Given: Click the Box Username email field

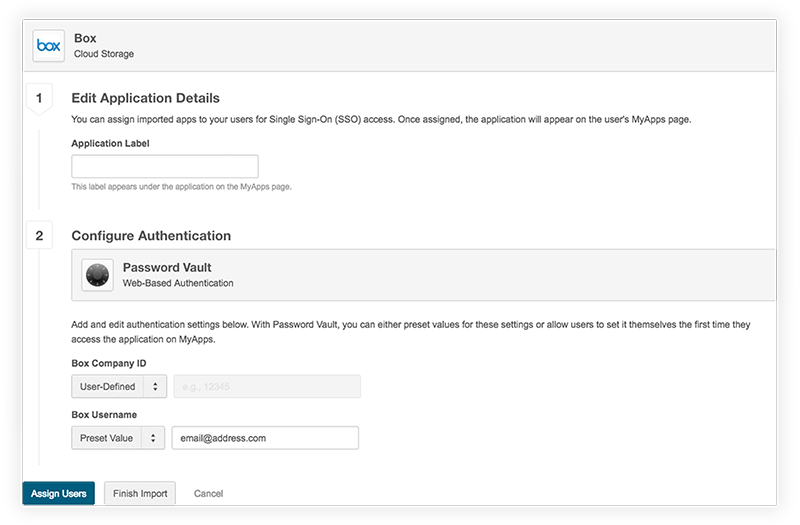Looking at the screenshot, I should pyautogui.click(x=265, y=438).
